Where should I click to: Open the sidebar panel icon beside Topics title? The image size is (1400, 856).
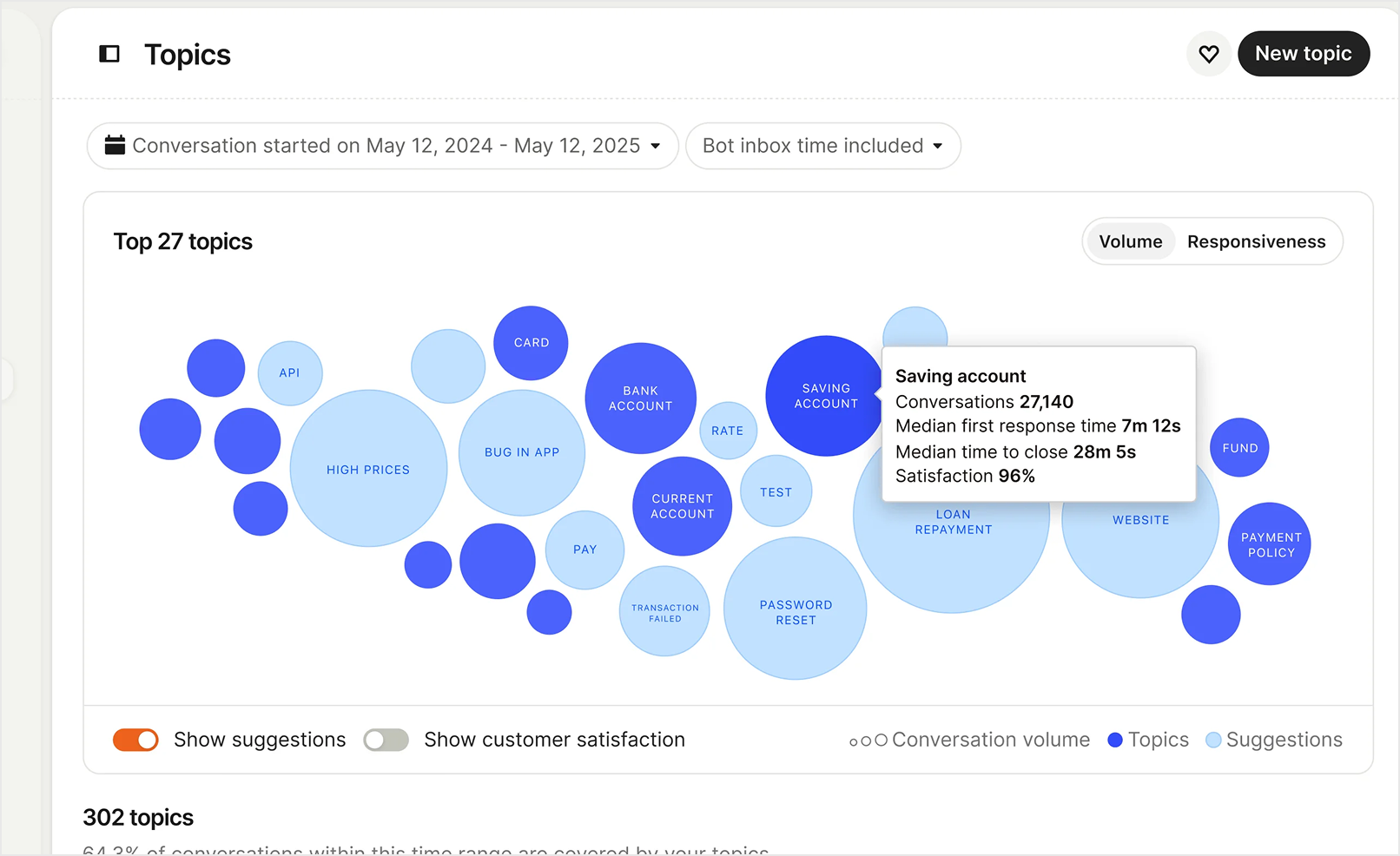point(109,54)
